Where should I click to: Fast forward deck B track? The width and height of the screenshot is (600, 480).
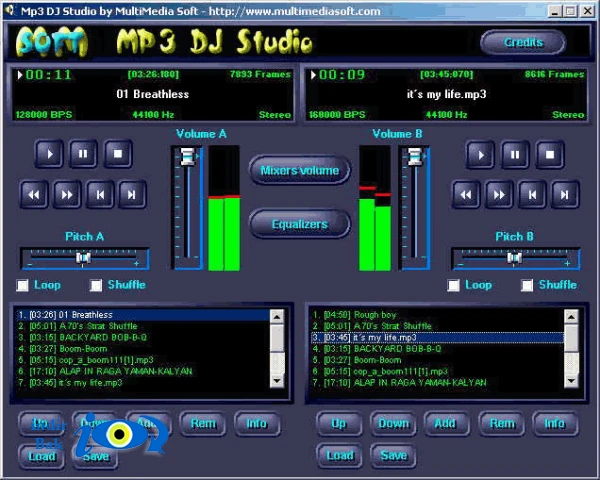tap(499, 195)
